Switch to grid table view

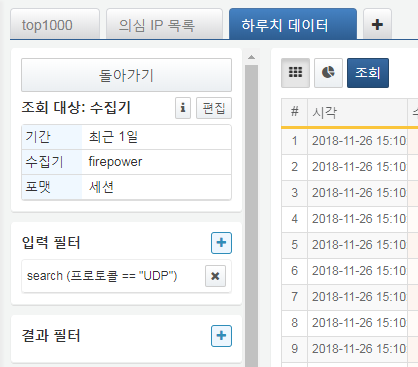click(x=295, y=73)
